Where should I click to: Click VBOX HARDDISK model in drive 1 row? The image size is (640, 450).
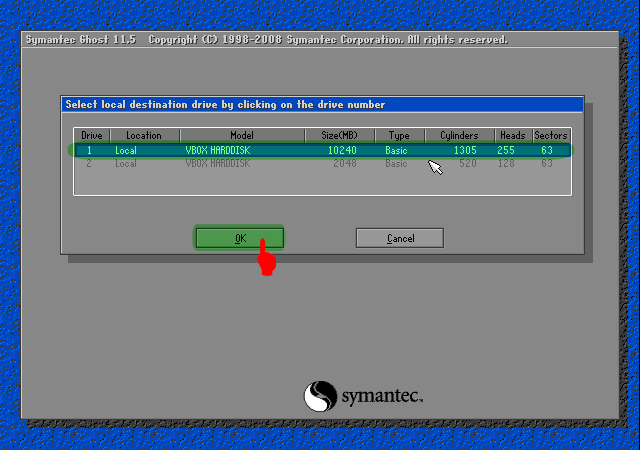(218, 150)
